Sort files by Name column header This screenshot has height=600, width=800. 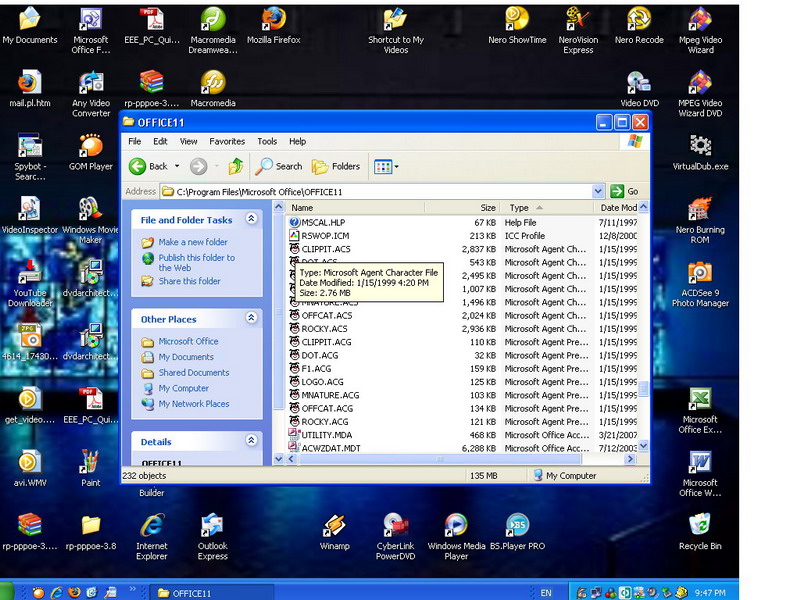point(355,208)
